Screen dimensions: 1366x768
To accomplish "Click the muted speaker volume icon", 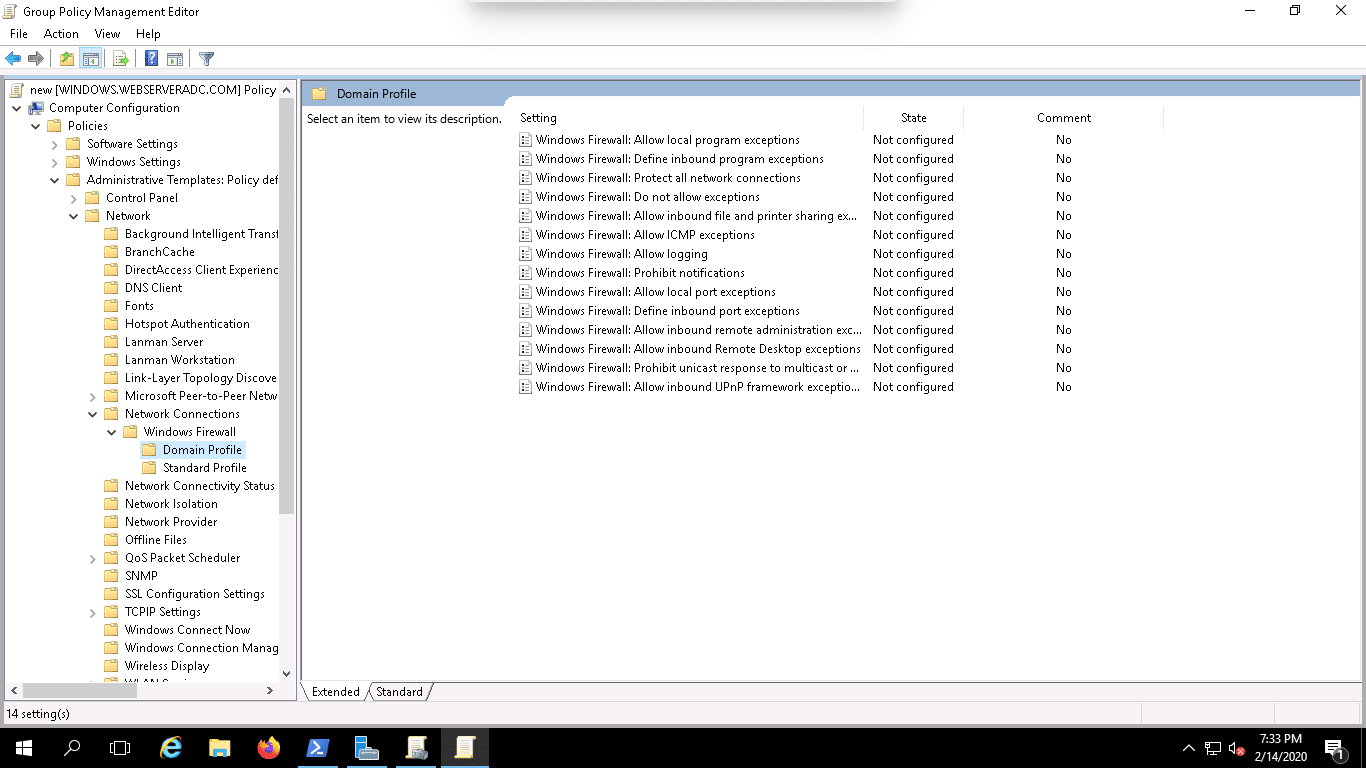I will coord(1237,748).
